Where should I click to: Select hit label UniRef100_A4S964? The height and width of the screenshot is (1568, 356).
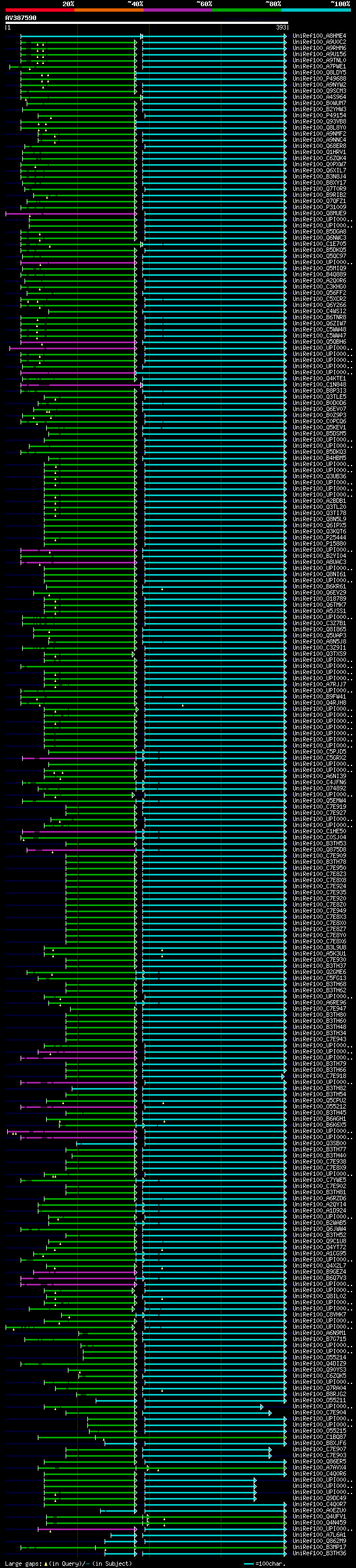[319, 97]
